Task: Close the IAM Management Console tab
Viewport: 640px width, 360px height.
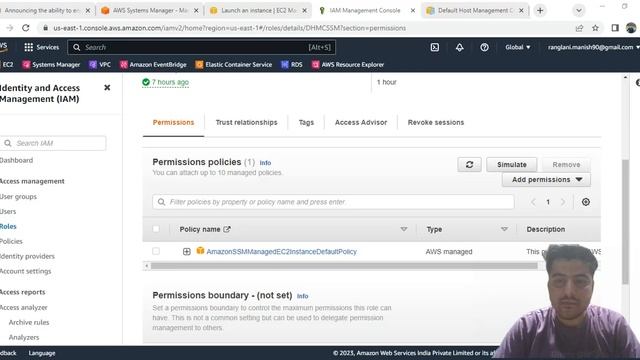Action: pyautogui.click(x=413, y=10)
